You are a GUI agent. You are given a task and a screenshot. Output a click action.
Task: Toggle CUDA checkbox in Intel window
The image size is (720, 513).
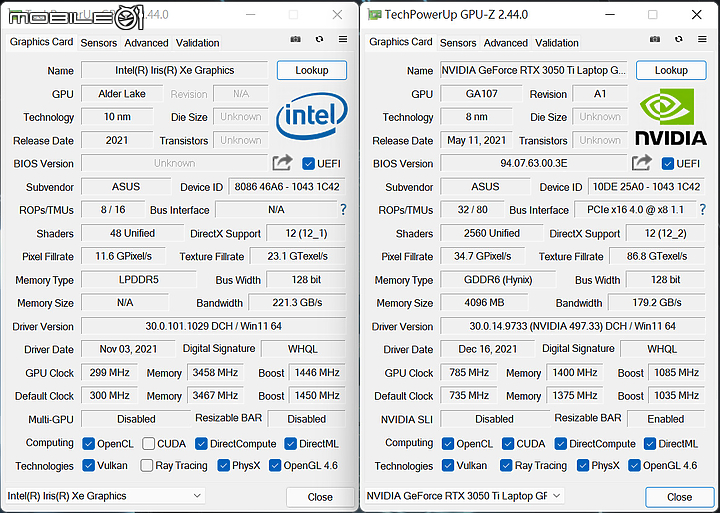(x=148, y=444)
